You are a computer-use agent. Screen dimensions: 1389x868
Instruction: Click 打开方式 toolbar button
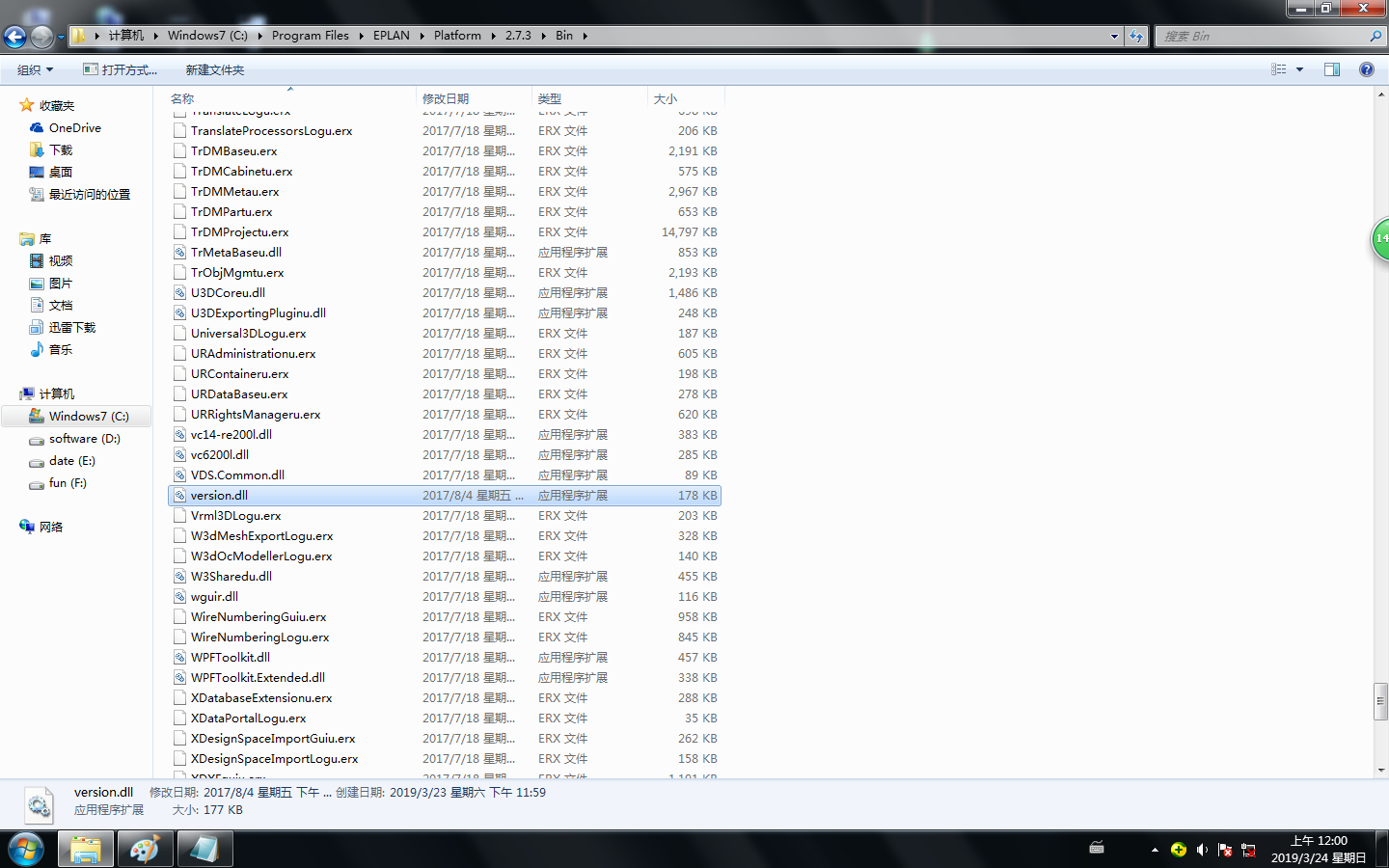click(x=121, y=69)
